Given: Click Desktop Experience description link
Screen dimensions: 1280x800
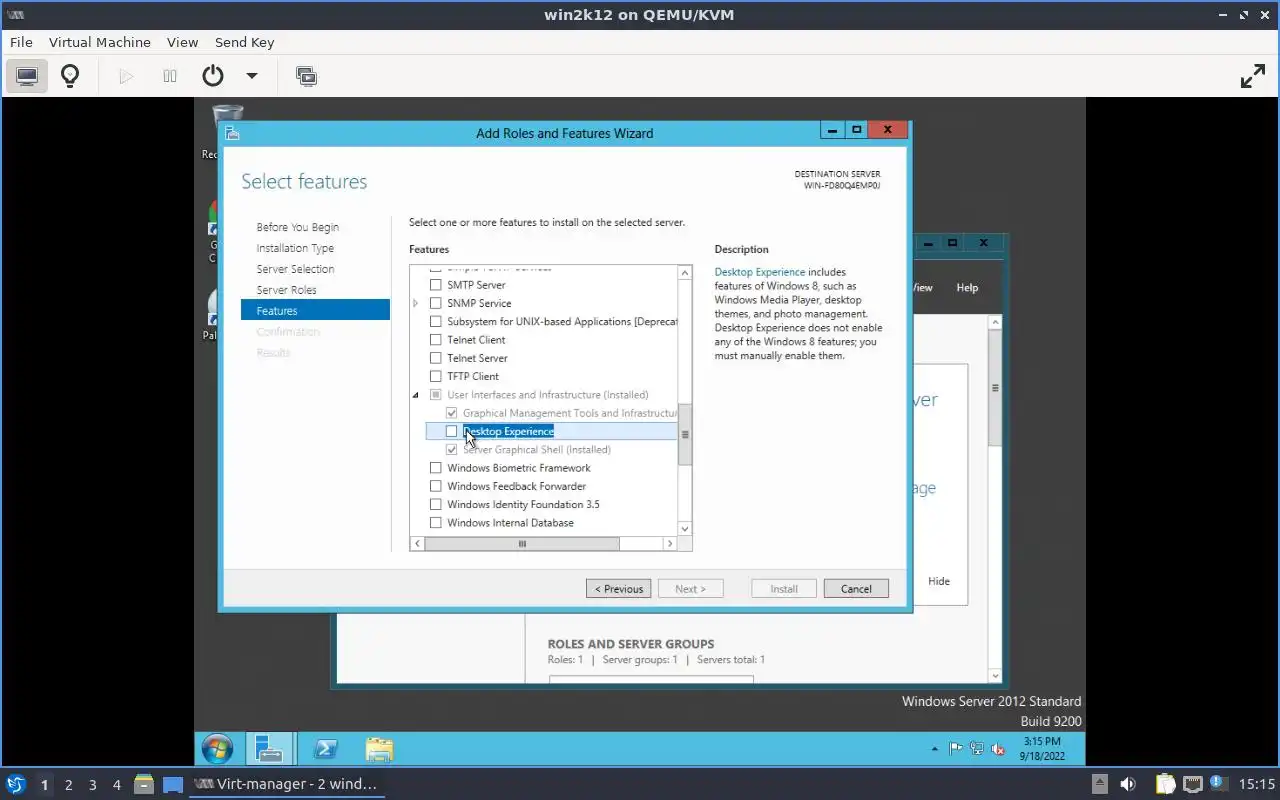Looking at the screenshot, I should tap(760, 272).
